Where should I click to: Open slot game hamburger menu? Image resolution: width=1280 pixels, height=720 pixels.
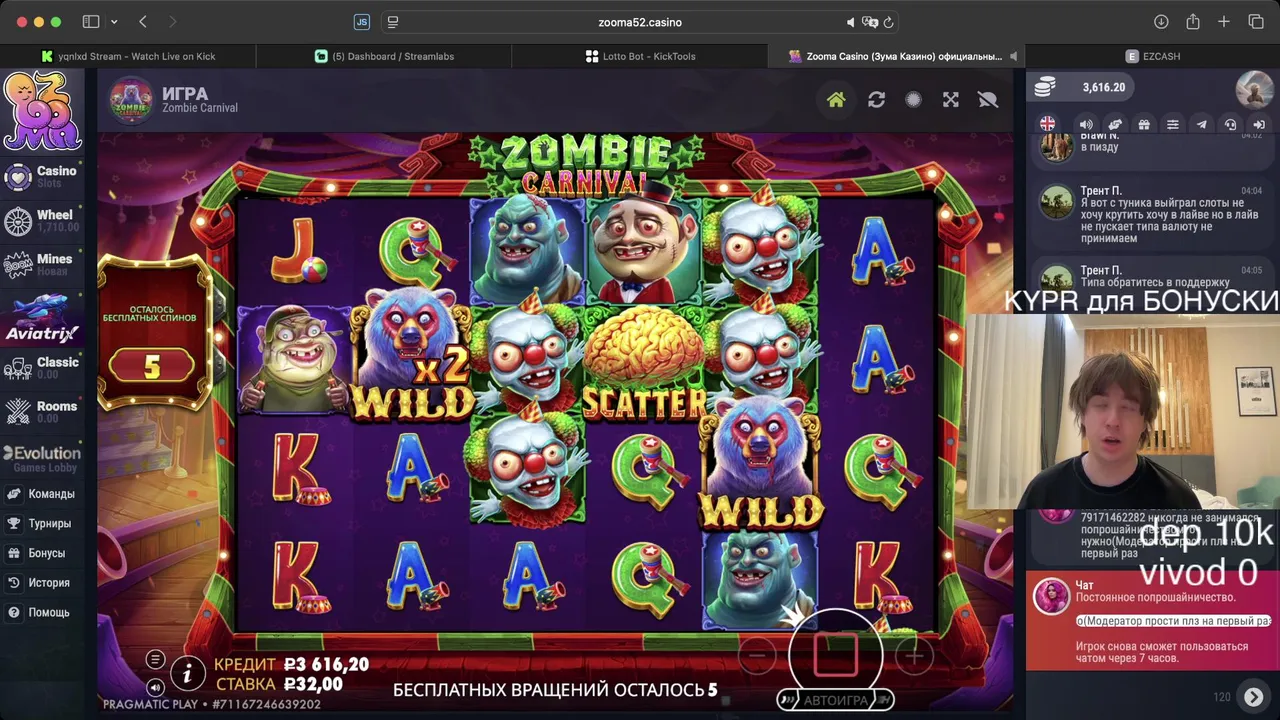155,659
